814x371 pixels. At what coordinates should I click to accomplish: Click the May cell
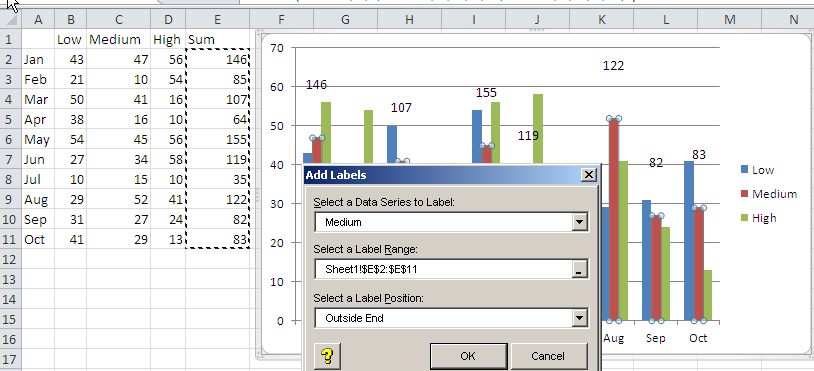coord(38,139)
